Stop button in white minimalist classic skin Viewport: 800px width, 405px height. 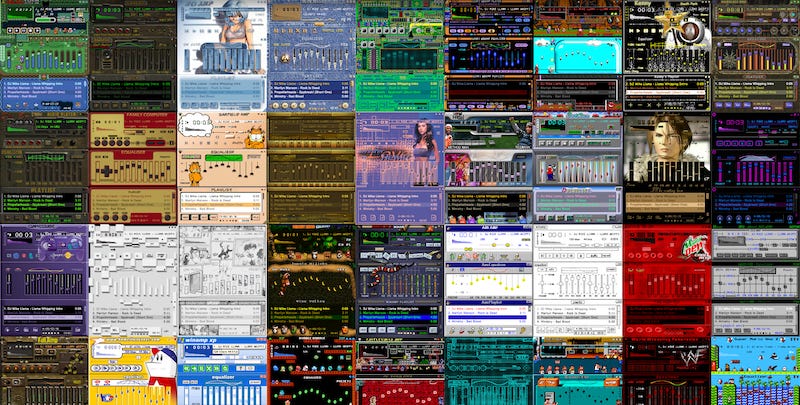pos(564,256)
